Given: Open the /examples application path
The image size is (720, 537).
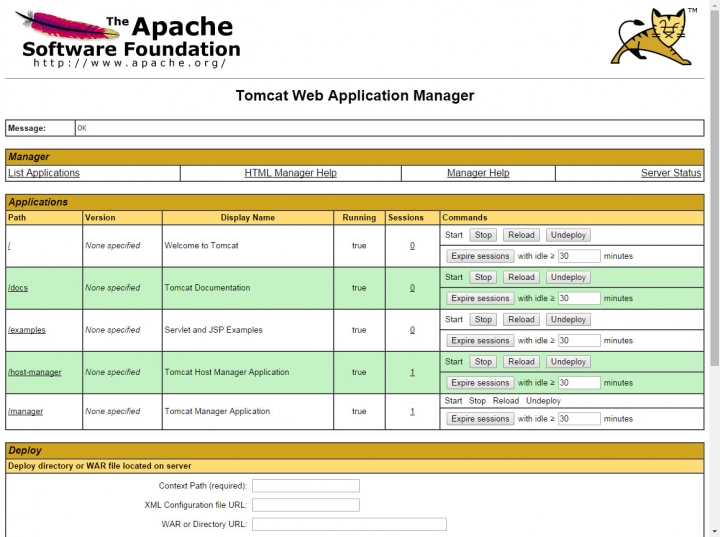Looking at the screenshot, I should click(27, 330).
